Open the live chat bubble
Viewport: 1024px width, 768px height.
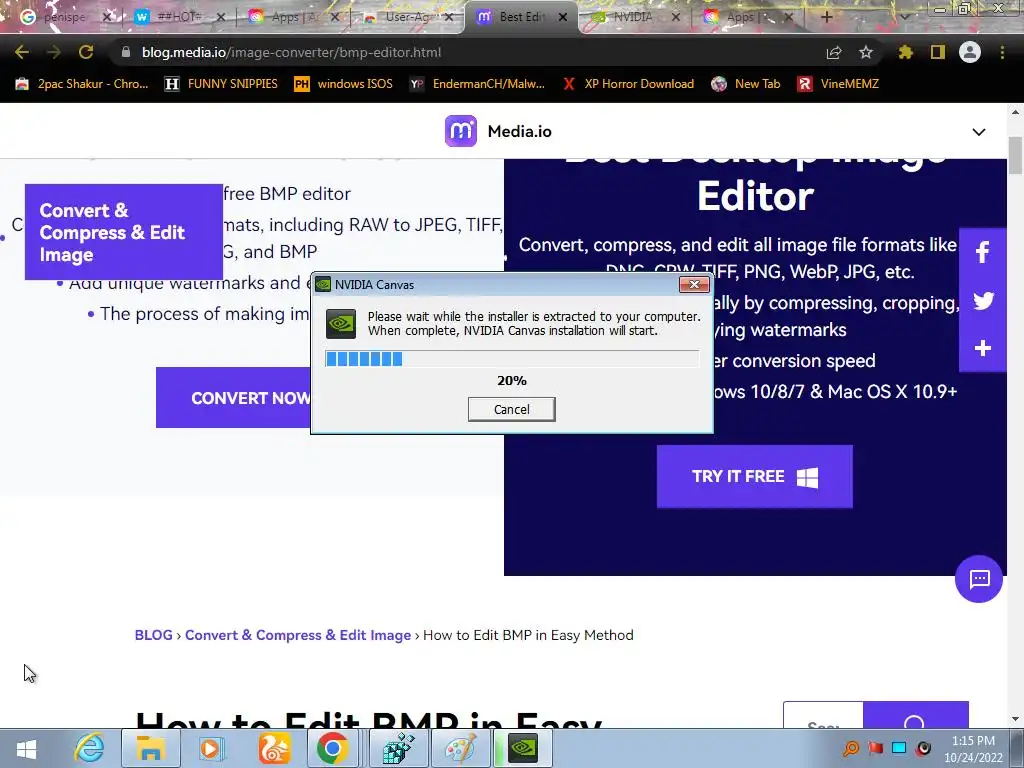tap(979, 579)
